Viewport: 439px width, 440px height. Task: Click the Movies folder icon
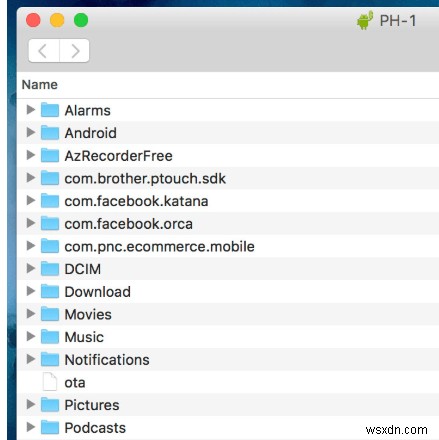[x=50, y=314]
